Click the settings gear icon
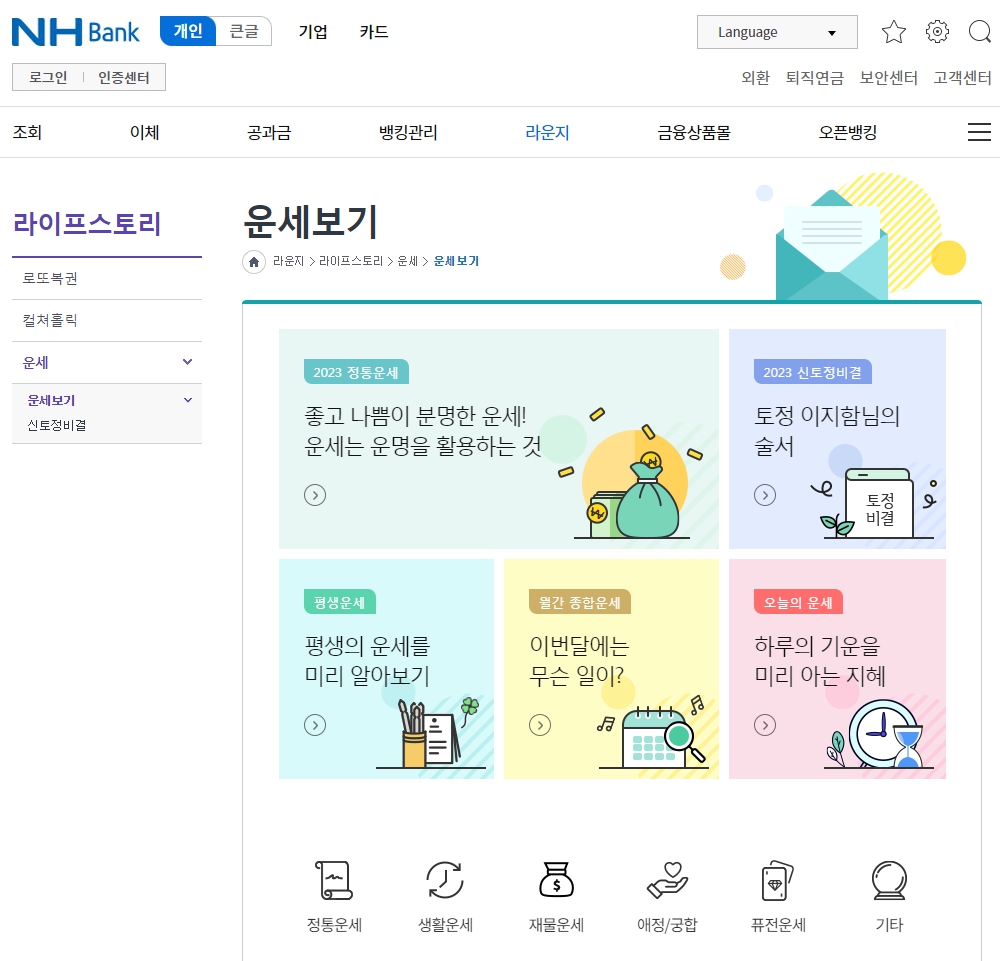The image size is (1000, 961). [937, 31]
